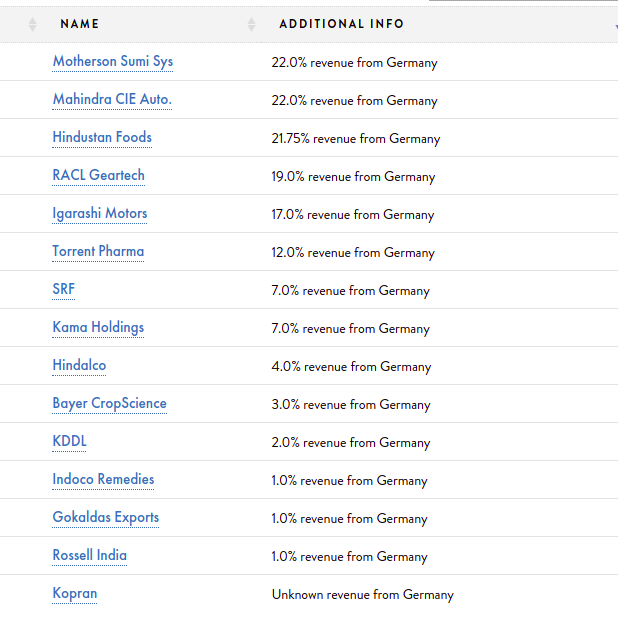Open the SRF stock link
The image size is (618, 643).
[x=64, y=290]
